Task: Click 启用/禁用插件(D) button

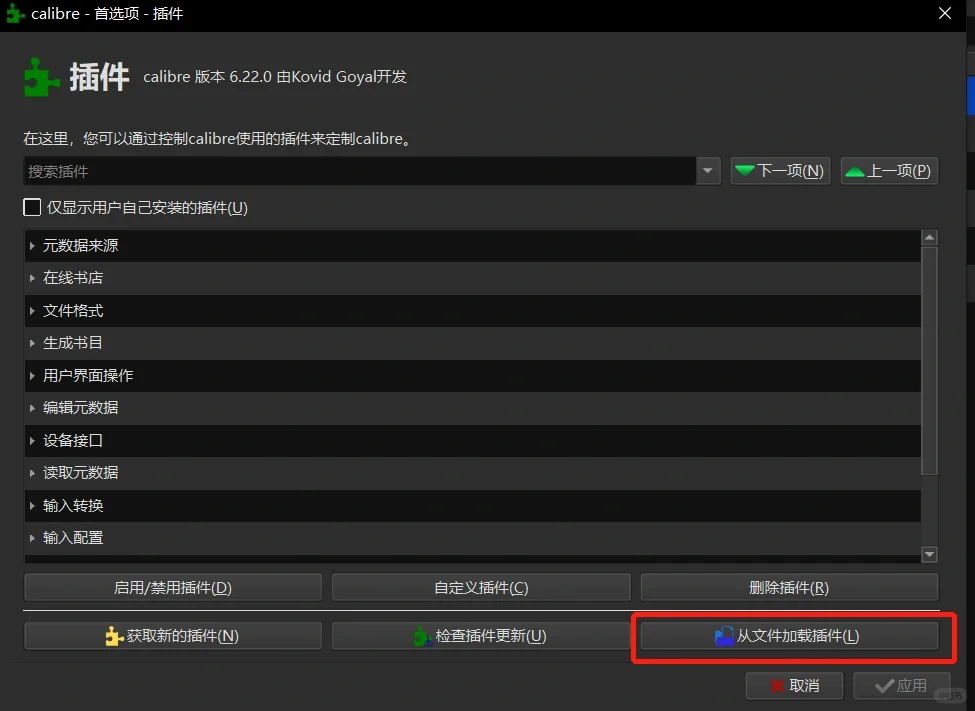Action: click(x=173, y=587)
